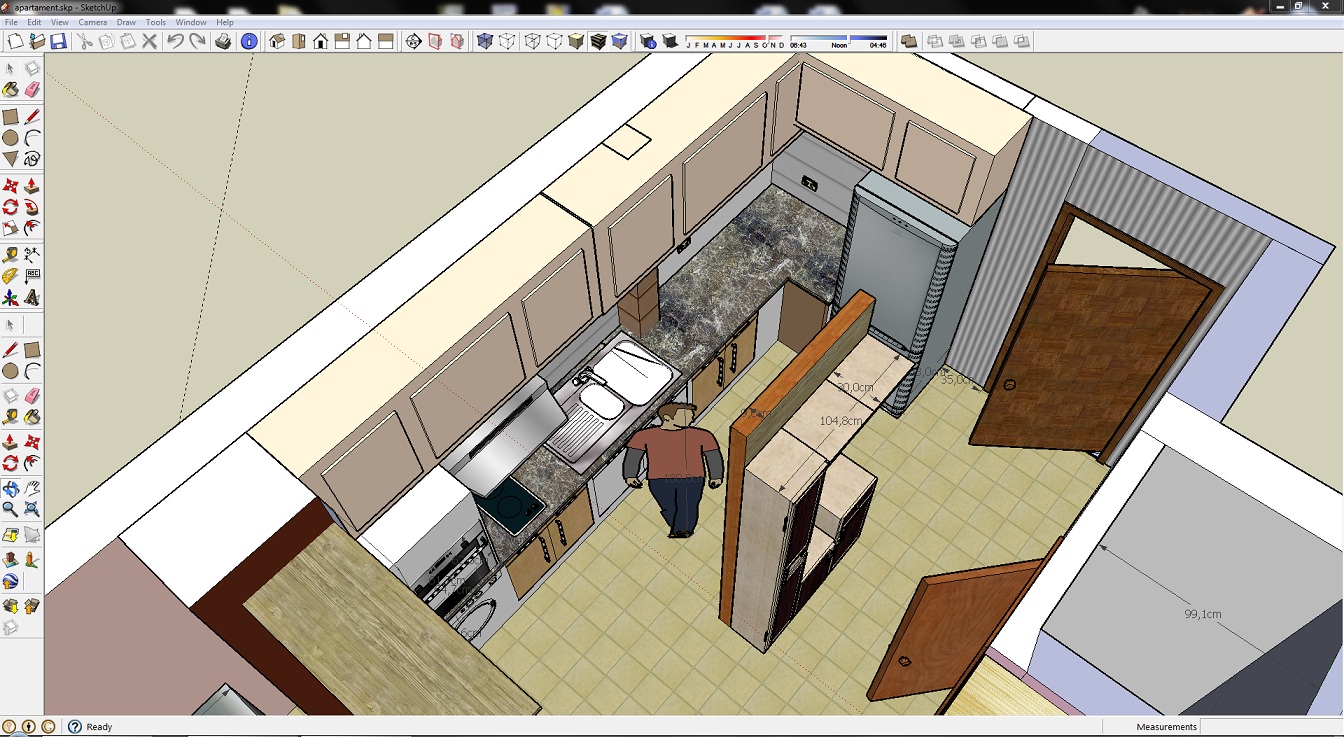Toggle shadow display on or off
Viewport: 1344px width, 737px height.
pyautogui.click(x=670, y=41)
